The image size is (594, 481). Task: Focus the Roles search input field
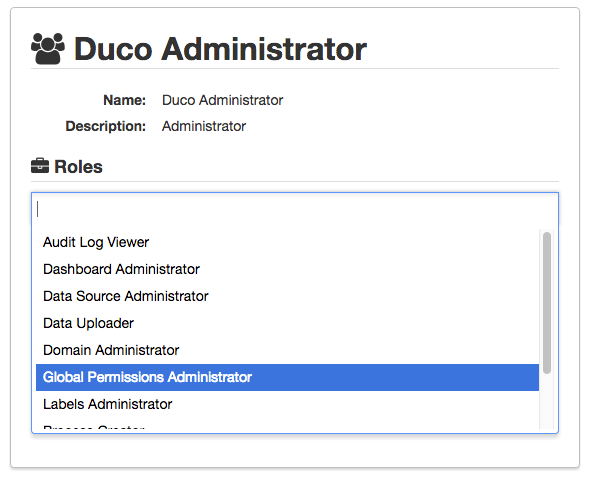[x=295, y=209]
